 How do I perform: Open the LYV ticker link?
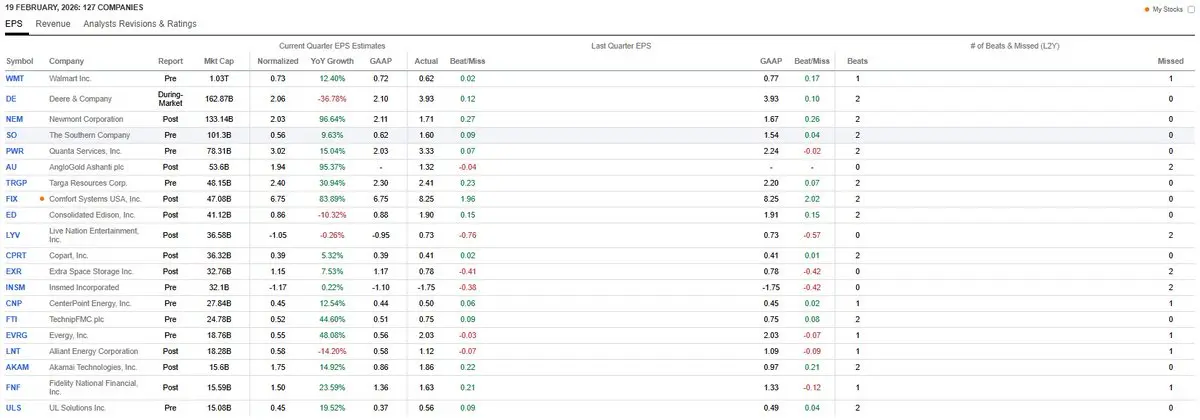[x=13, y=235]
